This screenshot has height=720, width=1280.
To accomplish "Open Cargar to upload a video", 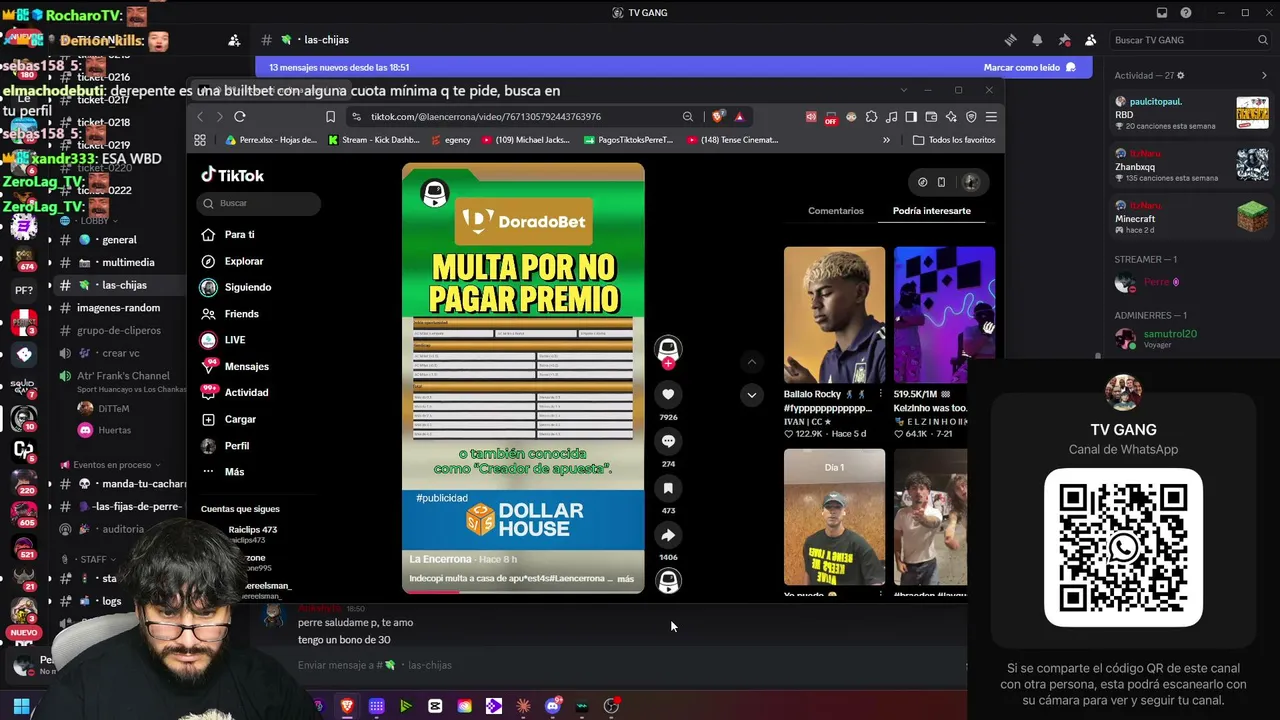I will [240, 420].
